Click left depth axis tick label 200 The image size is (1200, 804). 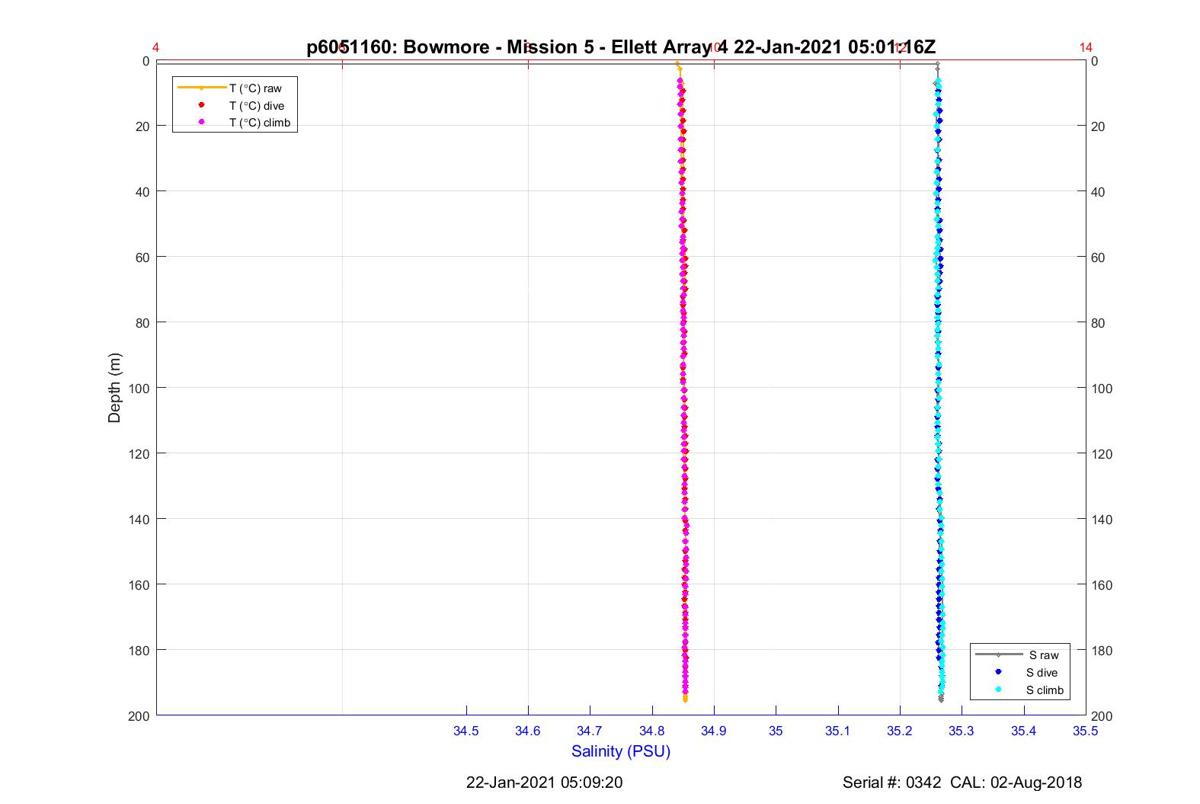pyautogui.click(x=139, y=716)
